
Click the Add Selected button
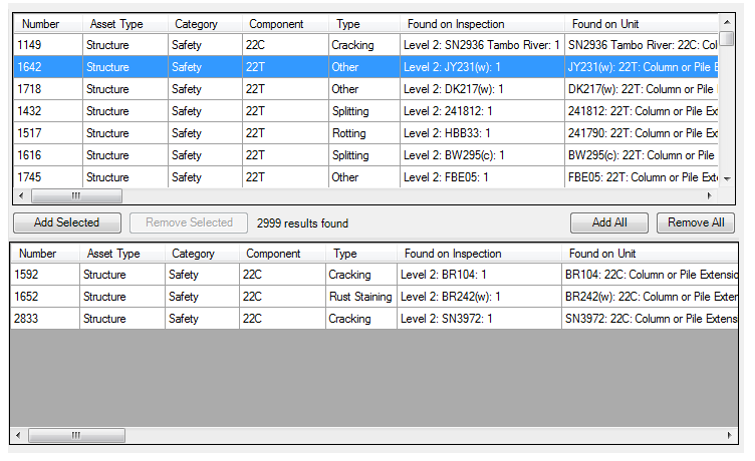pyautogui.click(x=66, y=223)
